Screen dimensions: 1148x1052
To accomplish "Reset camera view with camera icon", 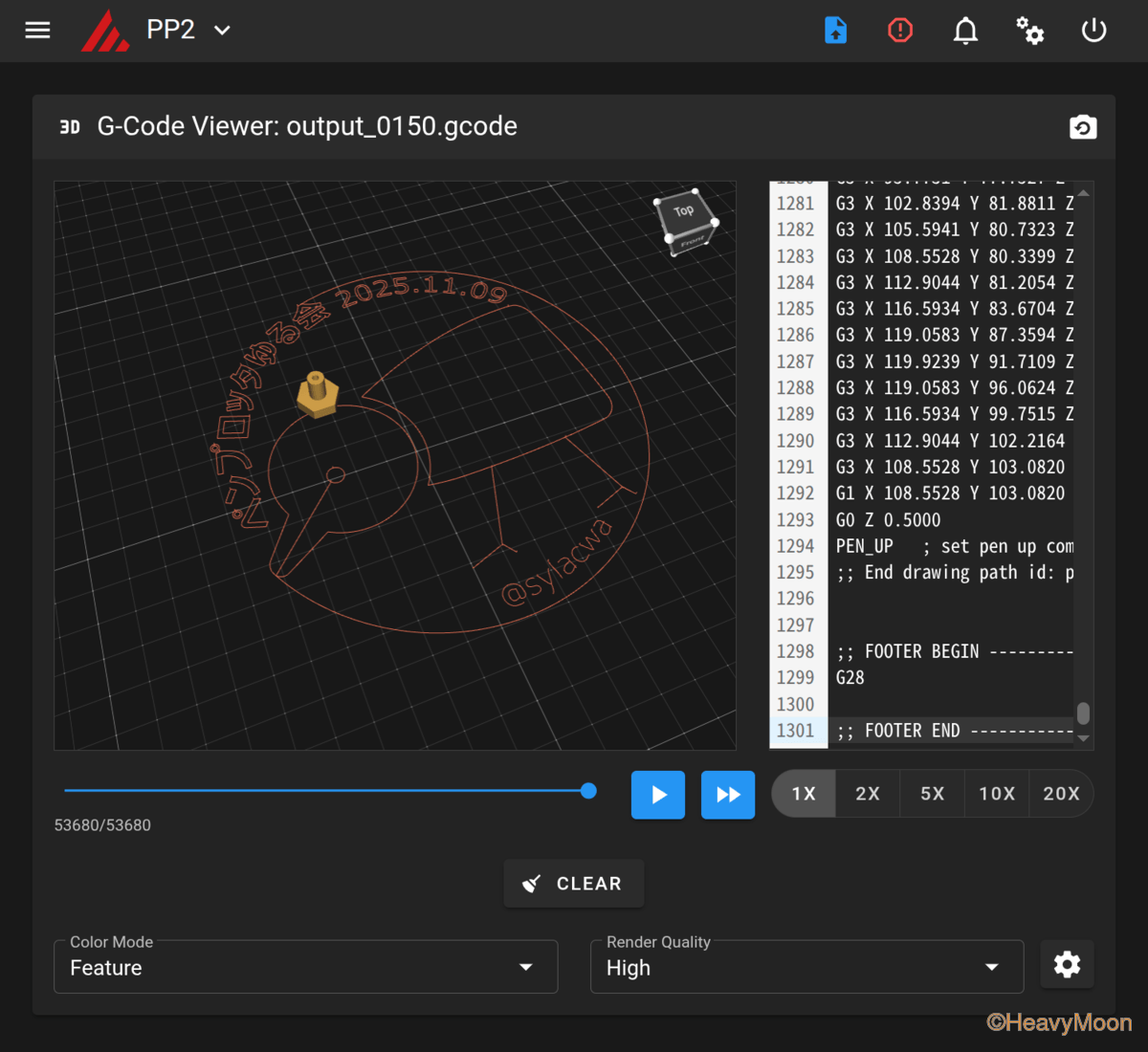I will click(x=1082, y=127).
